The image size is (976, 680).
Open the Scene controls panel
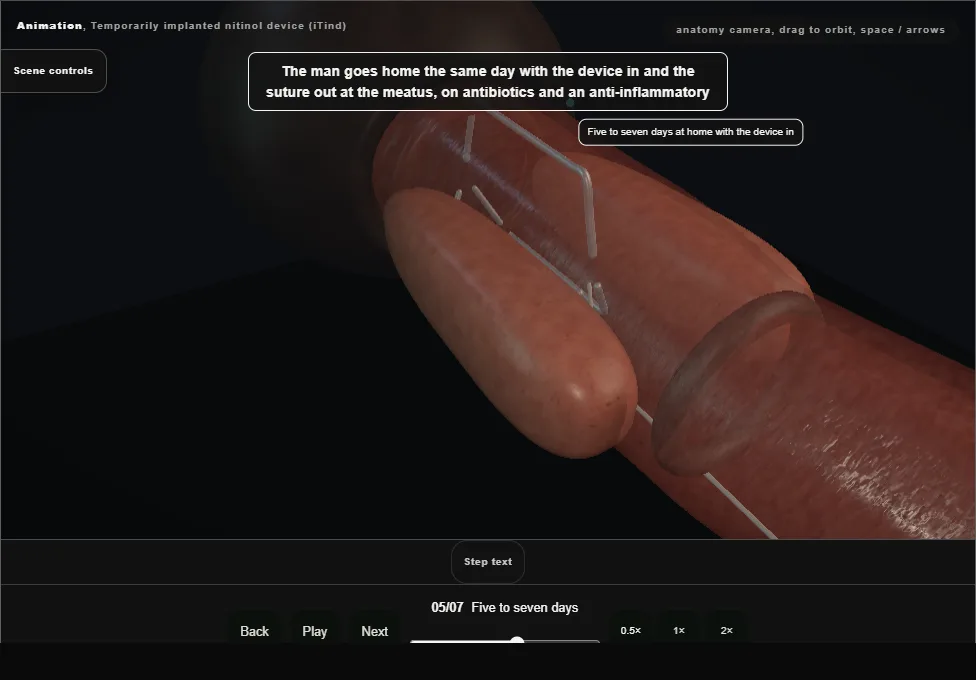point(54,71)
